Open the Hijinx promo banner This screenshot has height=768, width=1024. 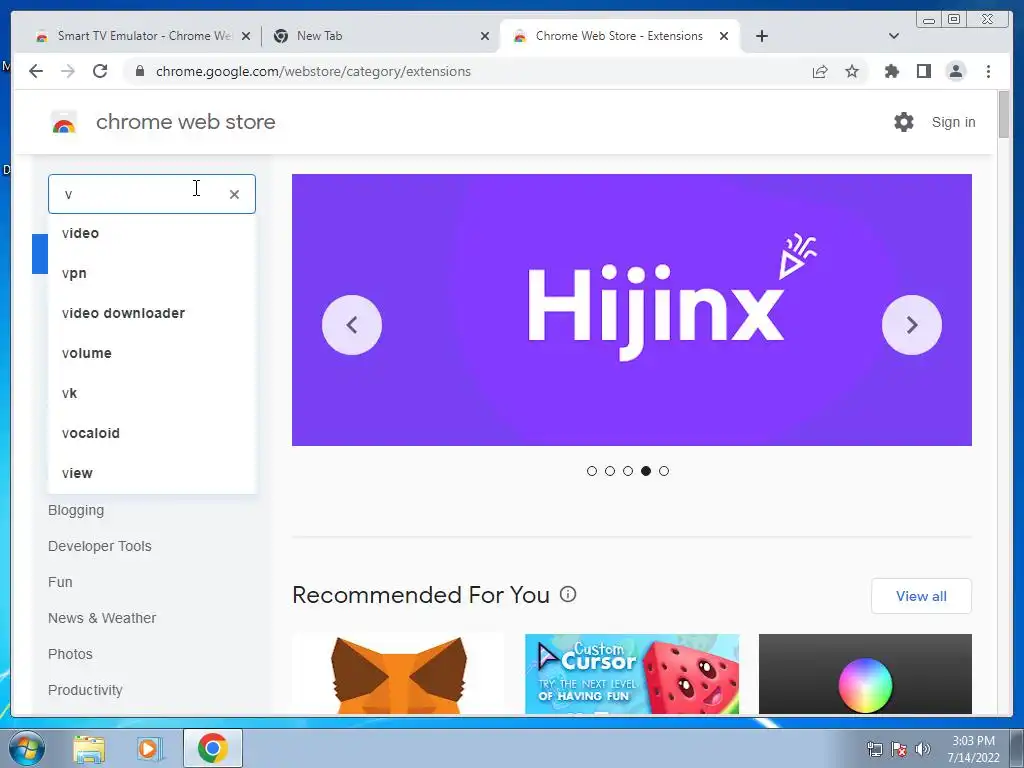pyautogui.click(x=632, y=310)
